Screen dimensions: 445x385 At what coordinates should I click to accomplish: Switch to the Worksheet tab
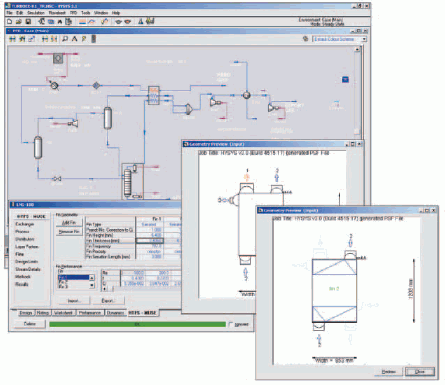coord(63,313)
